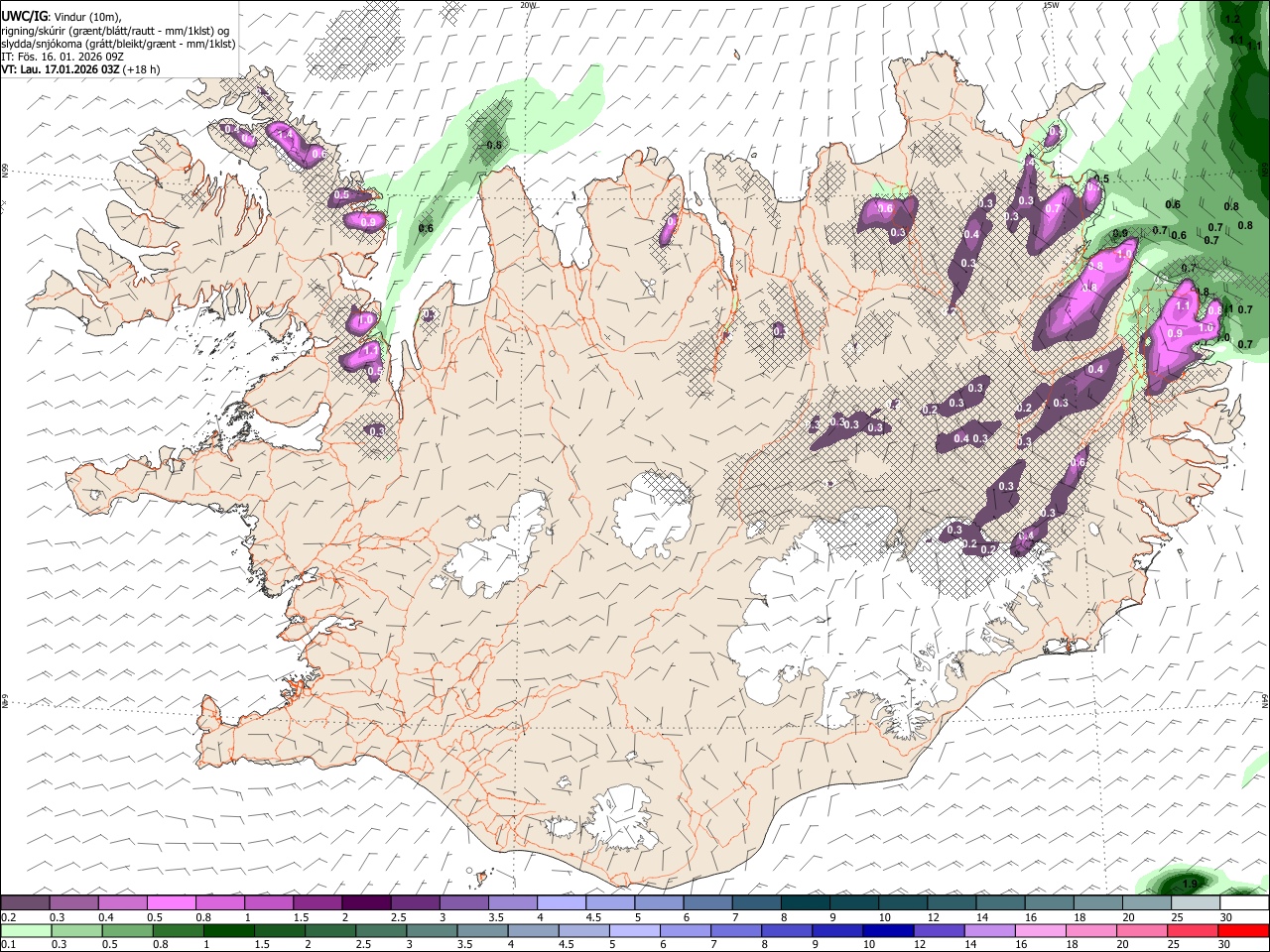Viewport: 1270px width, 952px height.
Task: Select the 0.5 medium green swatch, green-red row
Action: (128, 930)
